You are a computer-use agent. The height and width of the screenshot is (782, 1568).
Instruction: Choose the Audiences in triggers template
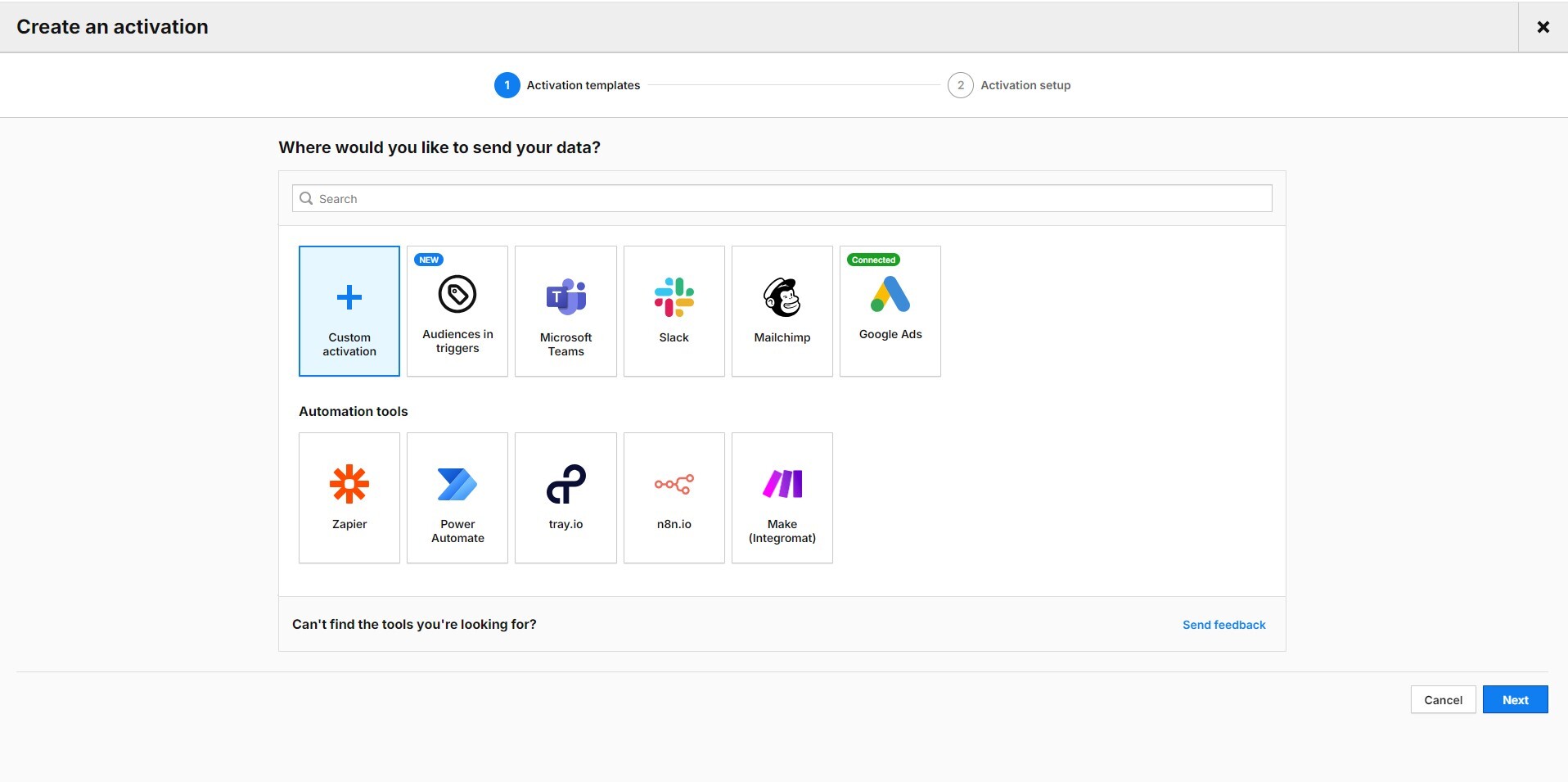pyautogui.click(x=457, y=311)
